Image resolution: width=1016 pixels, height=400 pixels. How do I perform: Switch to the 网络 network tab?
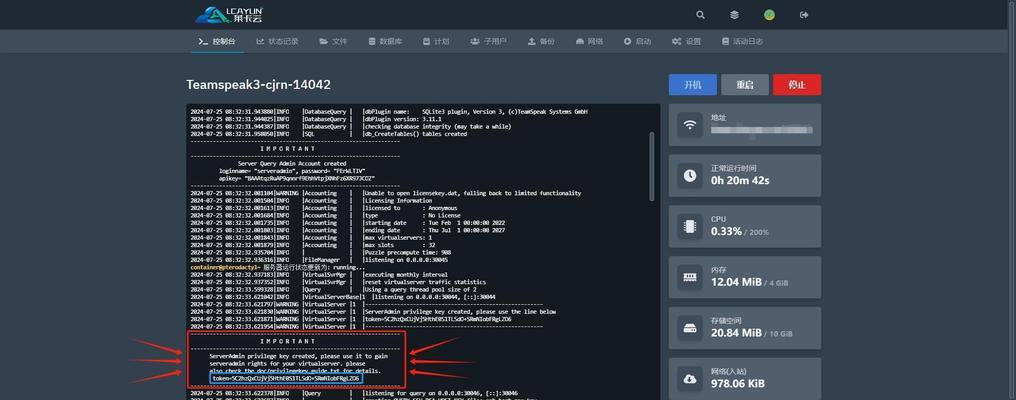[x=589, y=41]
